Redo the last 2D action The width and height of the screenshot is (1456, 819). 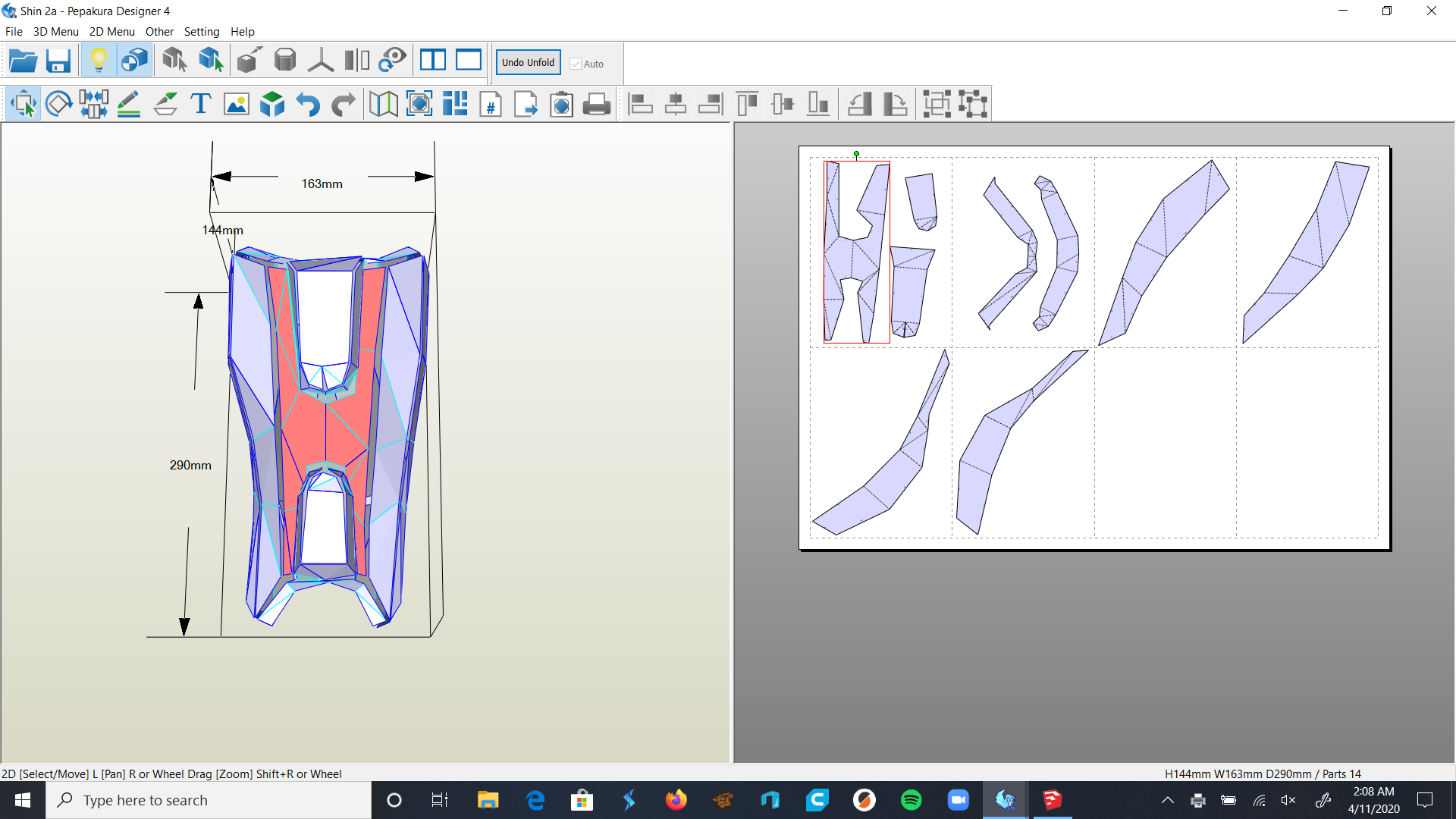coord(344,104)
